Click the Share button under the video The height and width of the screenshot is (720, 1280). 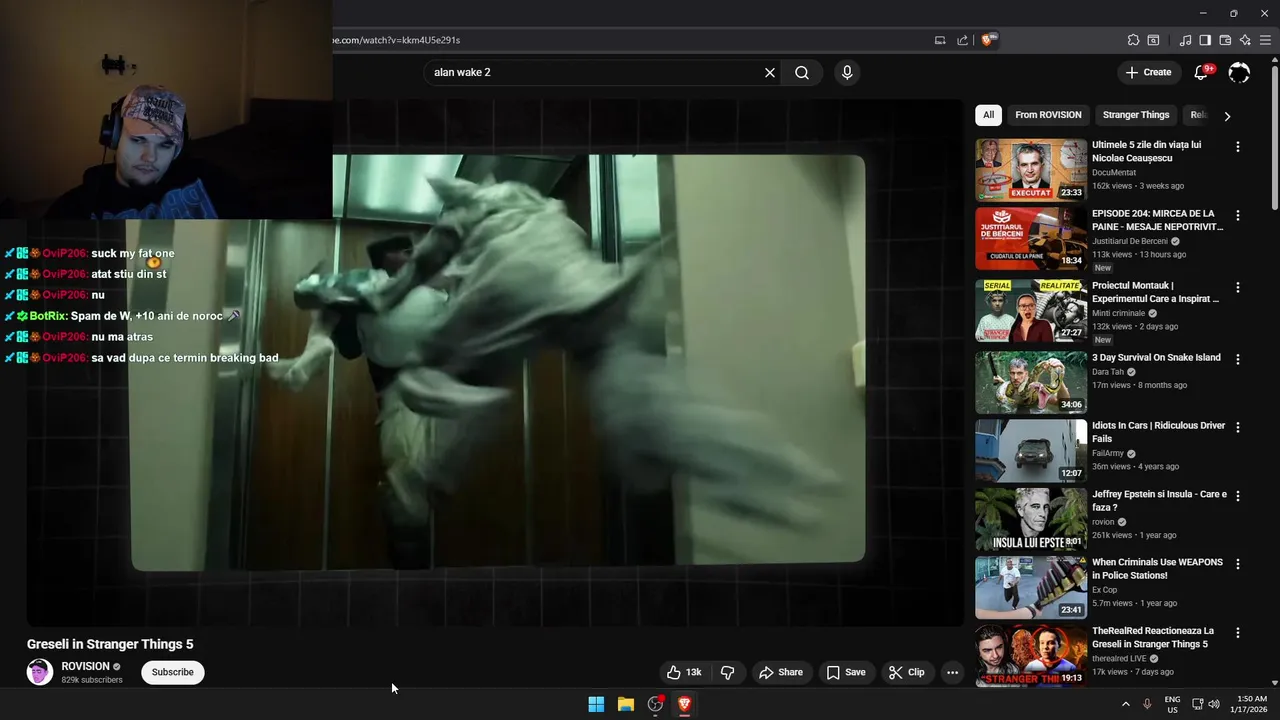coord(781,672)
